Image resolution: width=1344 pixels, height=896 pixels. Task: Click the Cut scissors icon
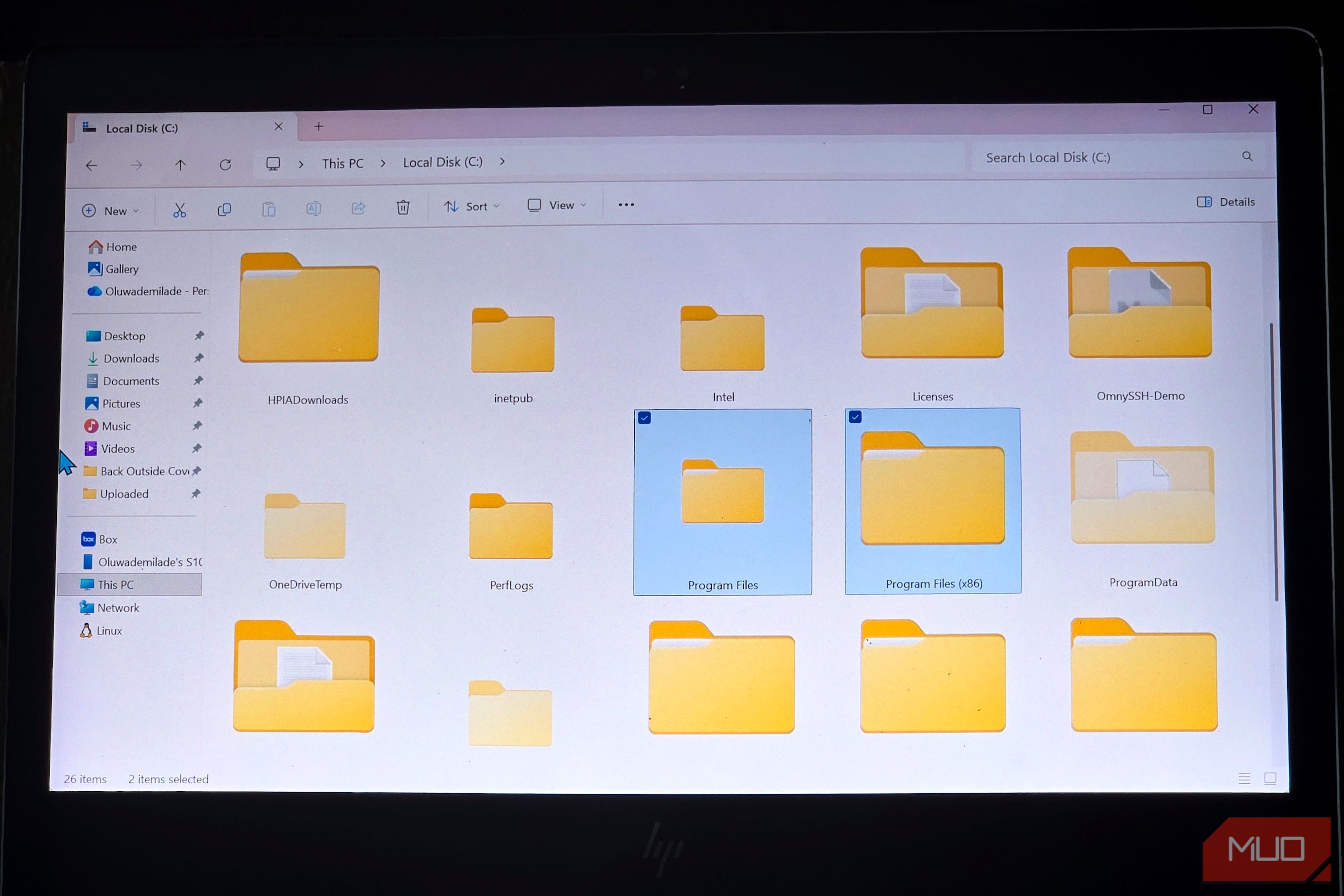(179, 210)
